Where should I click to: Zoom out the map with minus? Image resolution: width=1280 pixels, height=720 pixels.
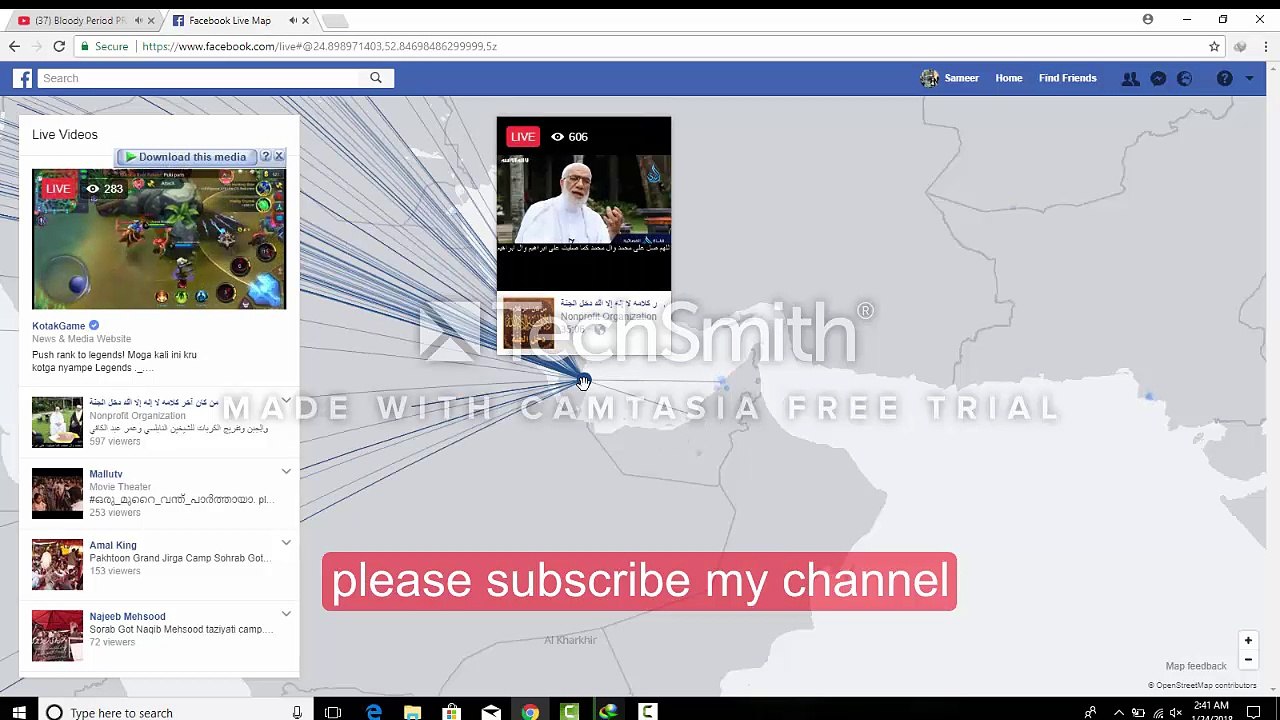(1248, 659)
